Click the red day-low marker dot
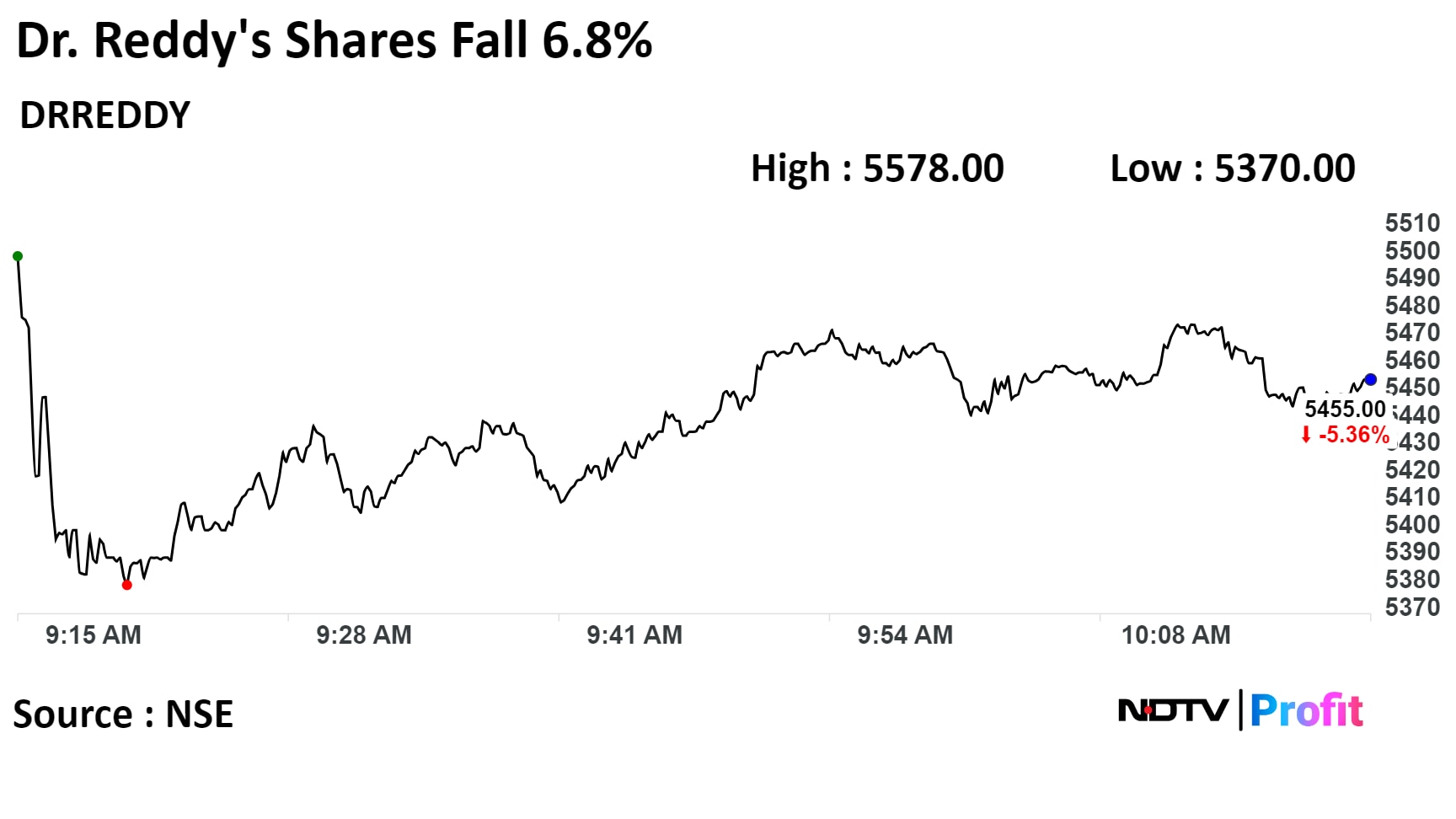The height and width of the screenshot is (819, 1456). pos(127,585)
